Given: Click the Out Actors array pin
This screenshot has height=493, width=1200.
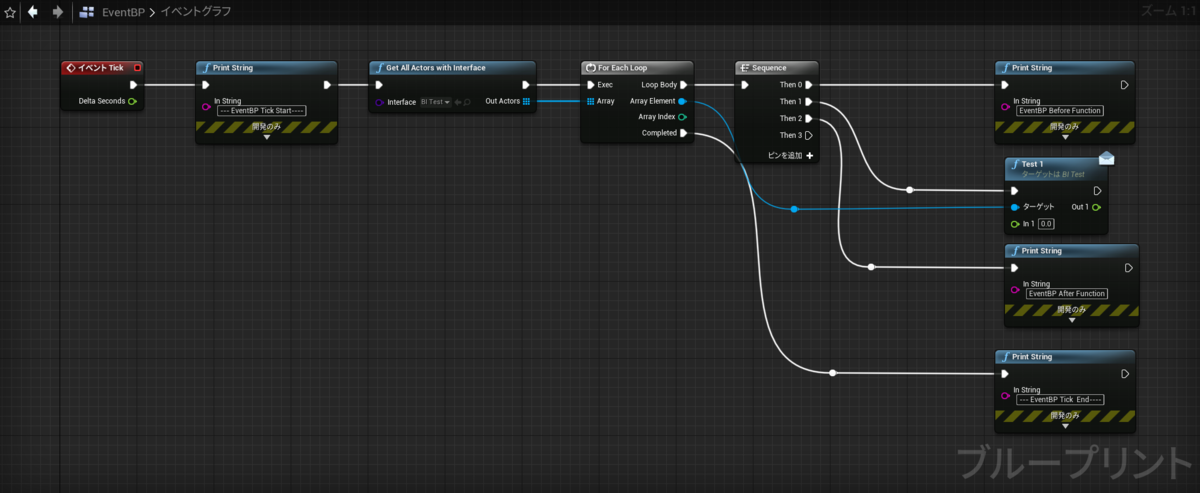Looking at the screenshot, I should tap(527, 101).
